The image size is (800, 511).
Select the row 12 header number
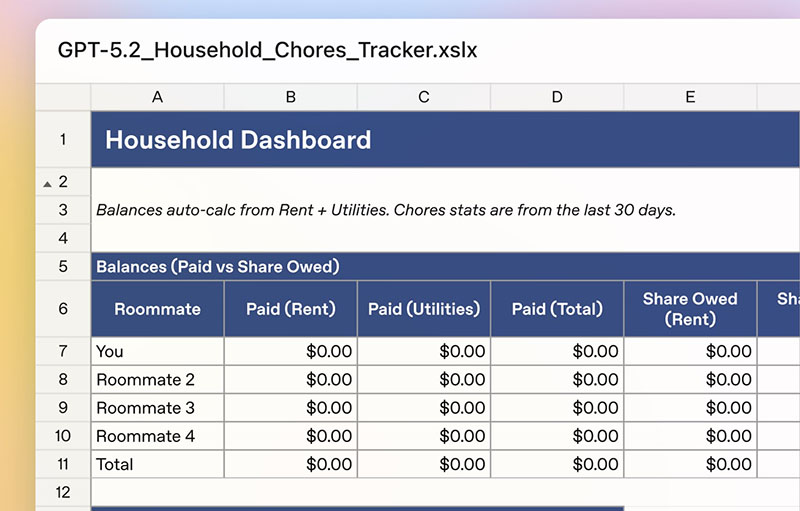point(63,492)
